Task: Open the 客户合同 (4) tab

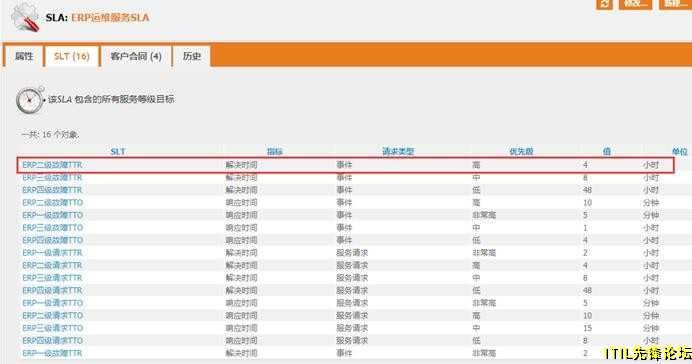Action: (136, 56)
